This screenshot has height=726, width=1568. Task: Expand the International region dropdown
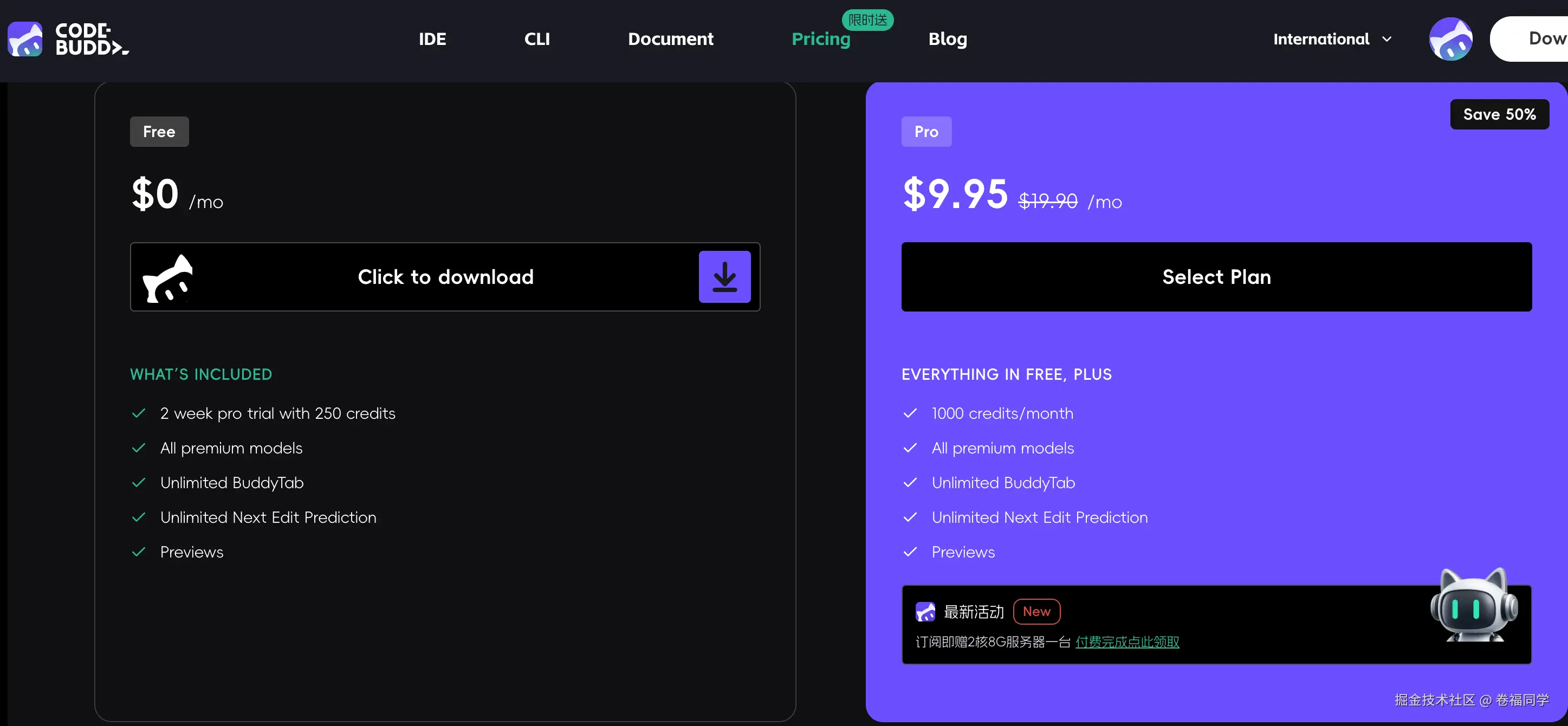pos(1321,39)
